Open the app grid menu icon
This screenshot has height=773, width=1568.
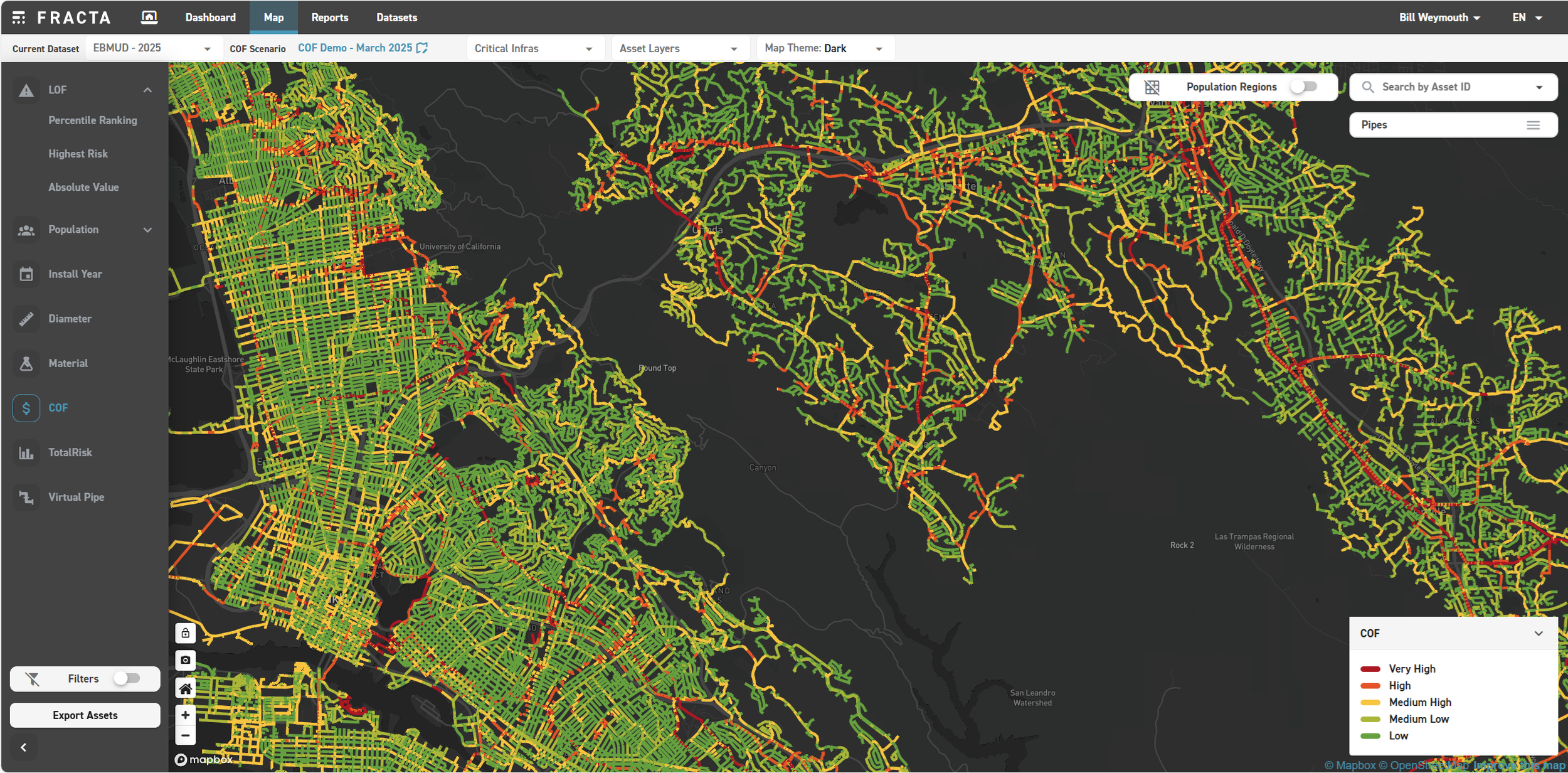tap(19, 18)
